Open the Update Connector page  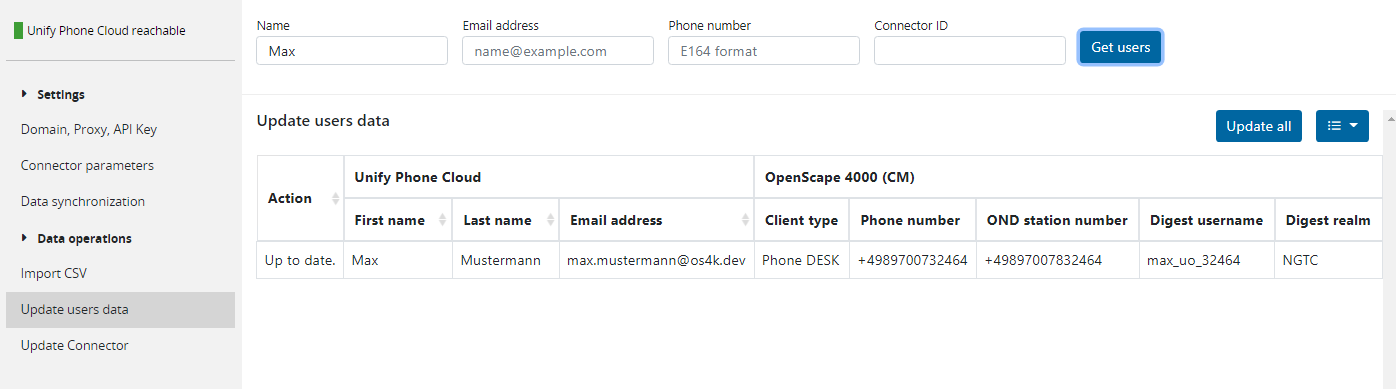75,346
